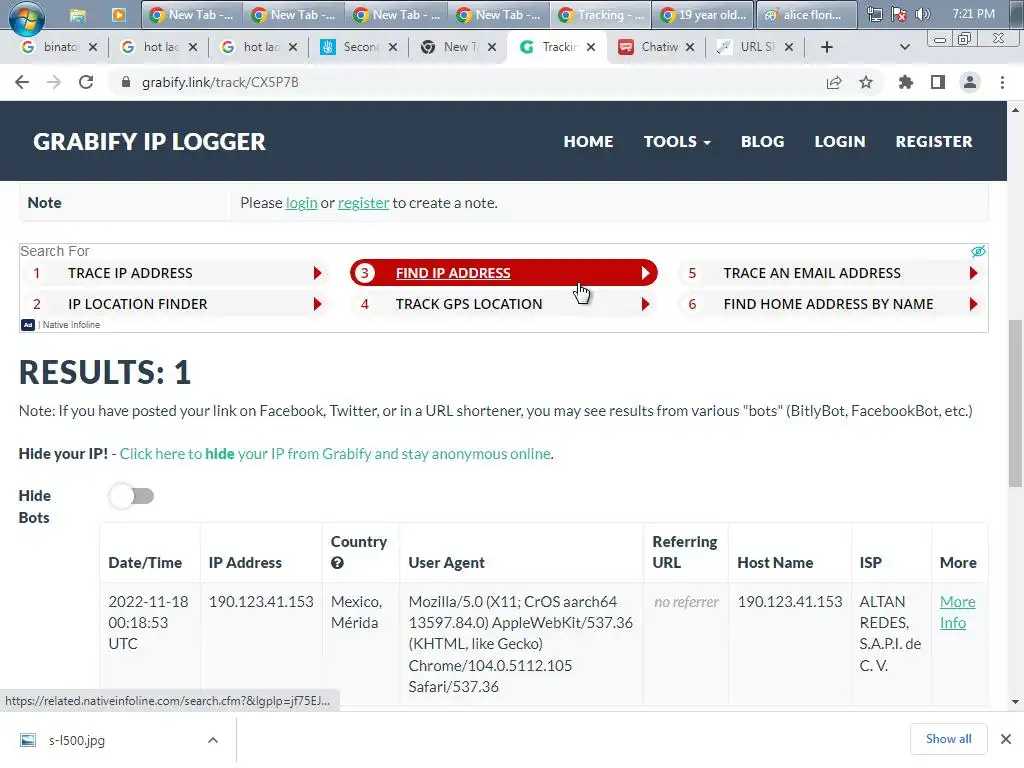
Task: Click the TRACE AN EMAIL ADDRESS ad
Action: [x=832, y=273]
